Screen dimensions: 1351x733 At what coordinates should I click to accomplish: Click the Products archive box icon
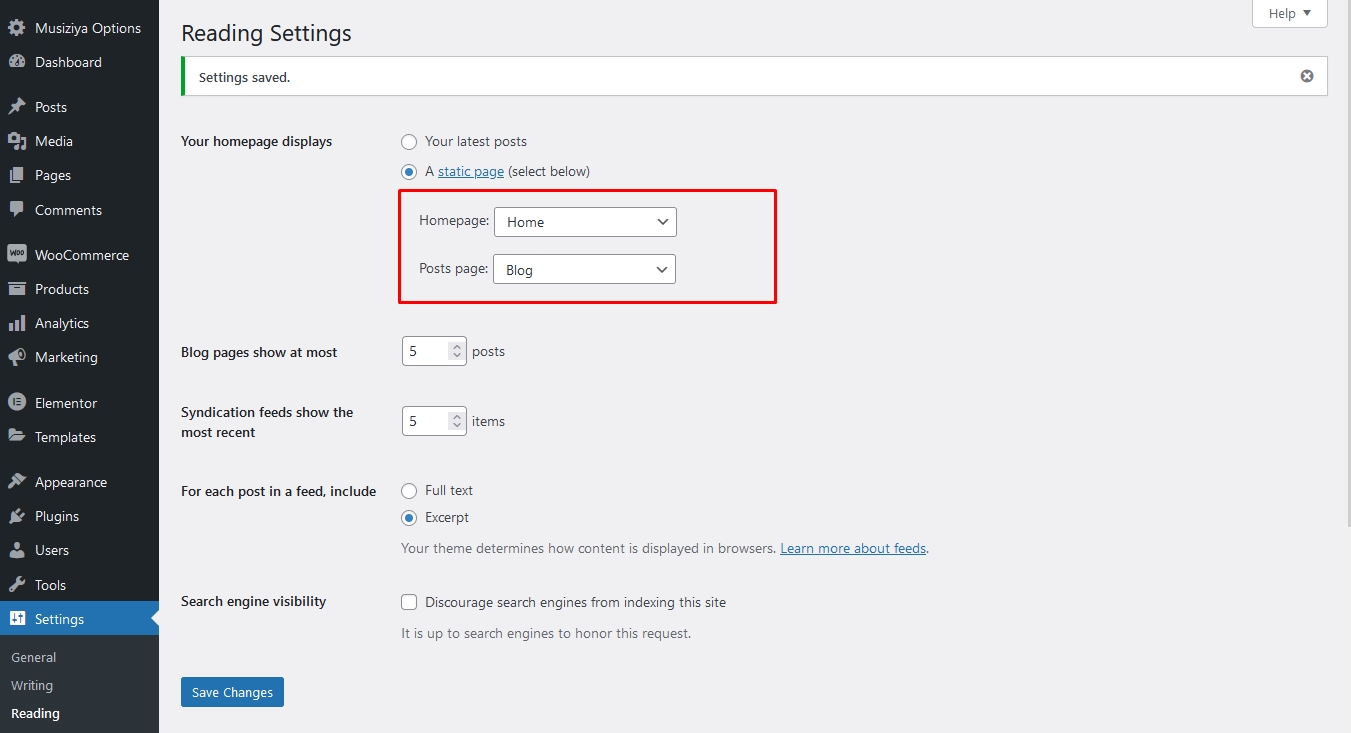pos(17,289)
